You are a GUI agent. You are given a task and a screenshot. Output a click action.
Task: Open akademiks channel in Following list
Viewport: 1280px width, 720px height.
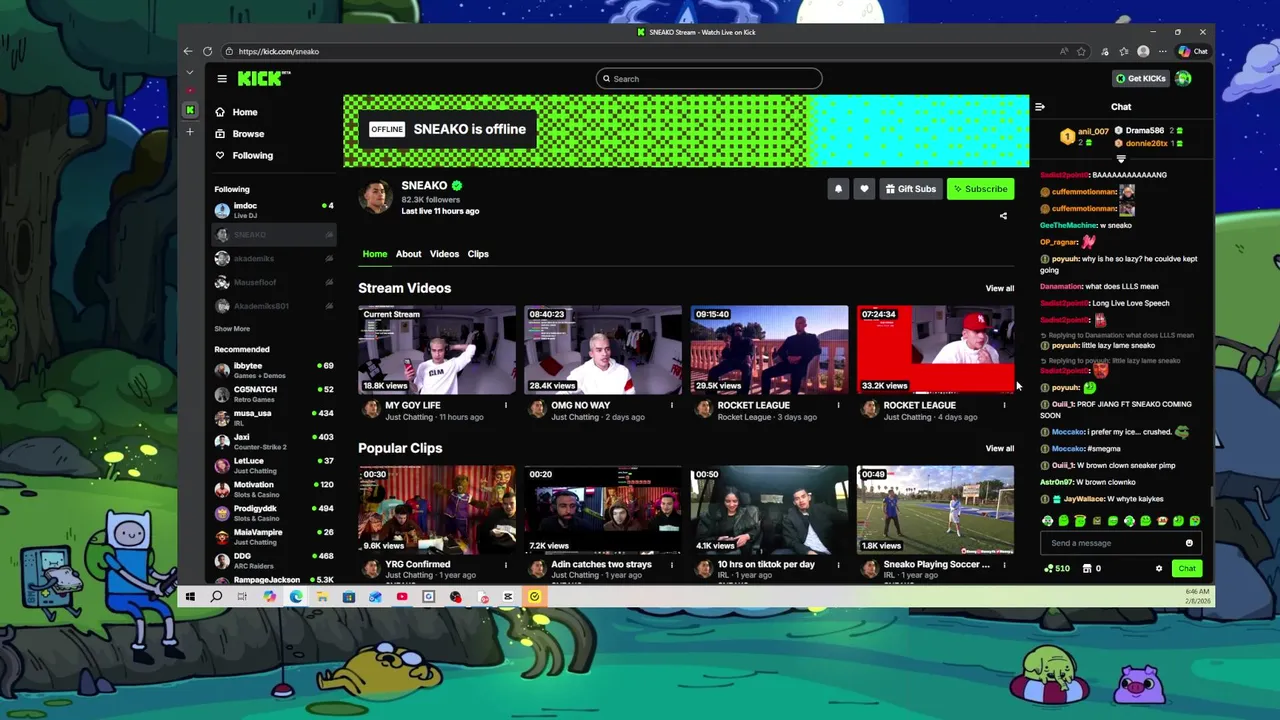point(274,258)
